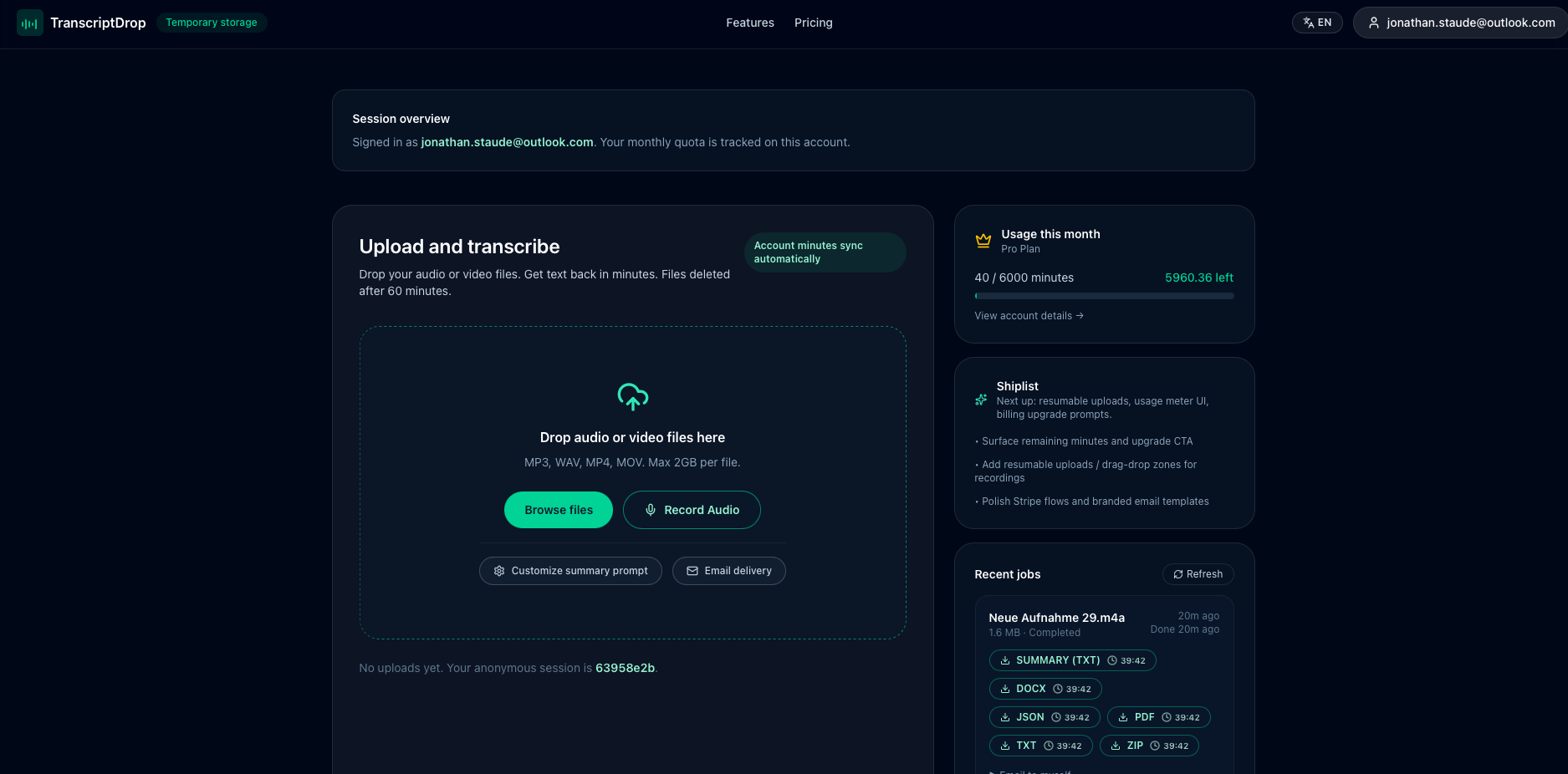Image resolution: width=1568 pixels, height=774 pixels.
Task: Open the EN language switcher
Action: pyautogui.click(x=1317, y=23)
